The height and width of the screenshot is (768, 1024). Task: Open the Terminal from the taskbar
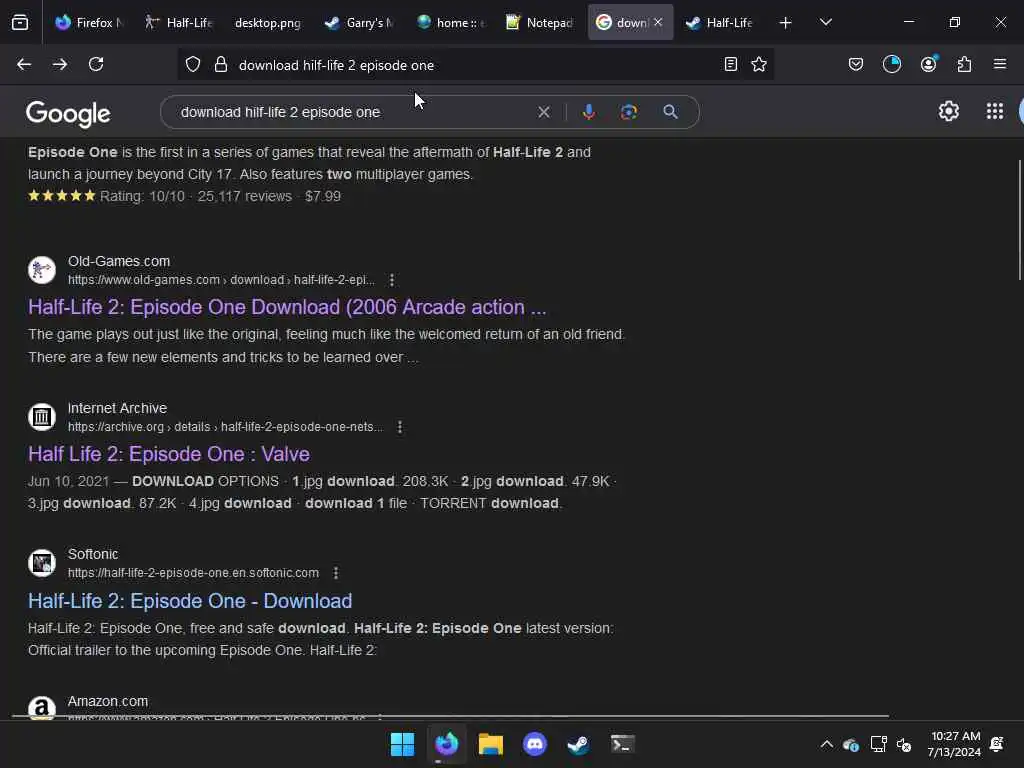point(622,744)
